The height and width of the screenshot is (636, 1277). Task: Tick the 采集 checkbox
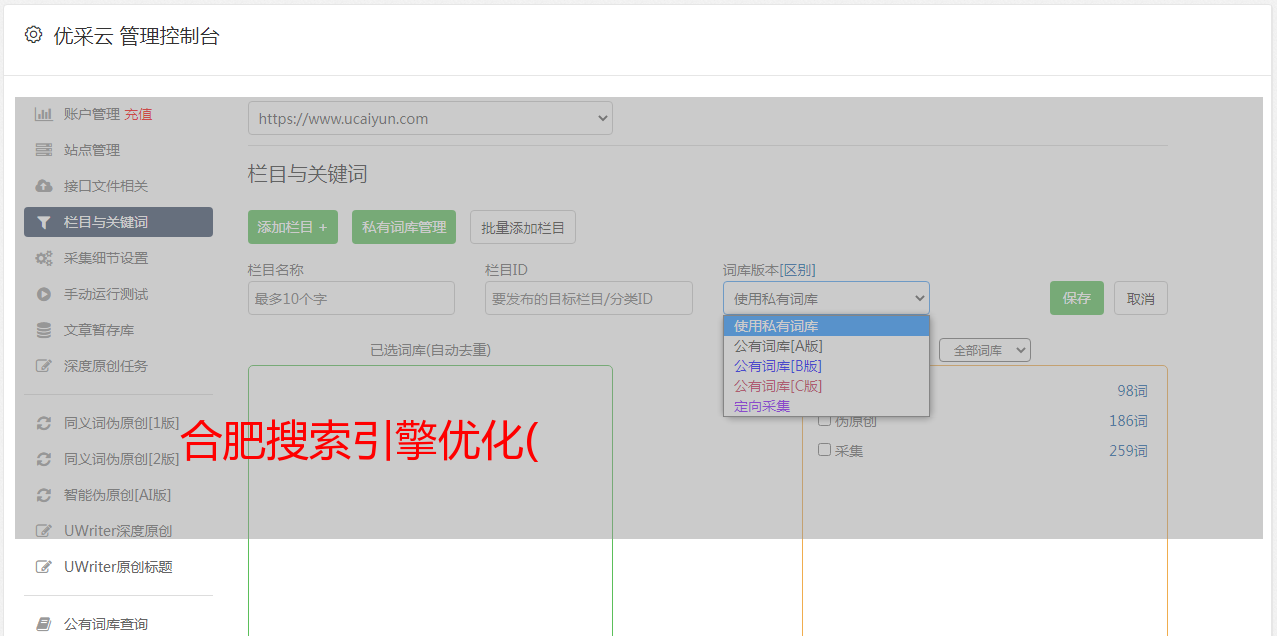825,450
